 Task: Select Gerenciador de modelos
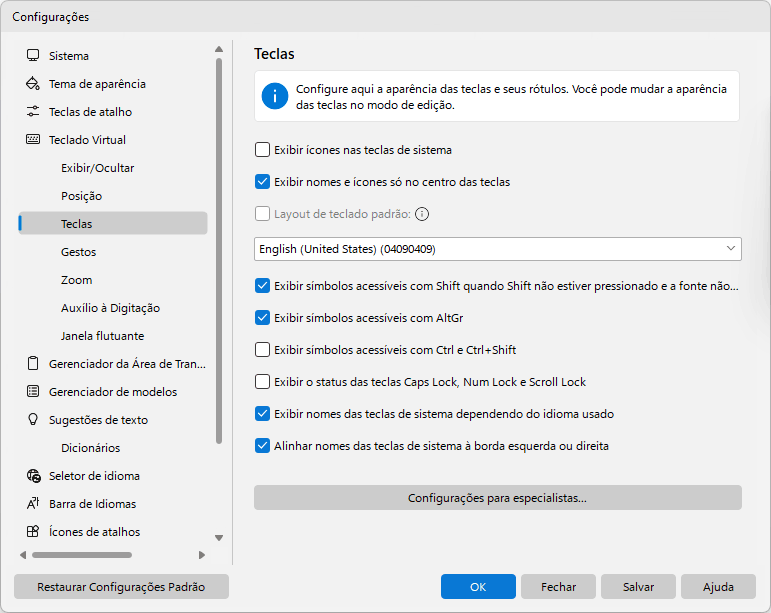[113, 392]
